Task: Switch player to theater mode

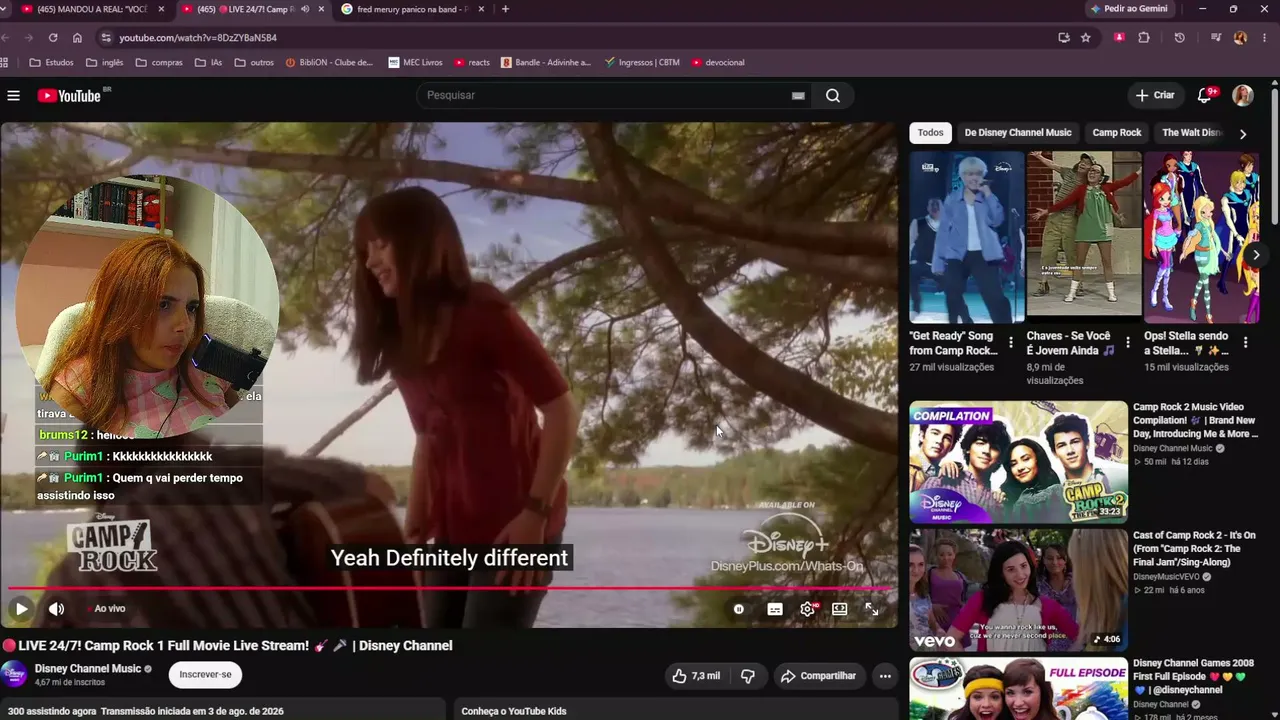Action: 840,609
